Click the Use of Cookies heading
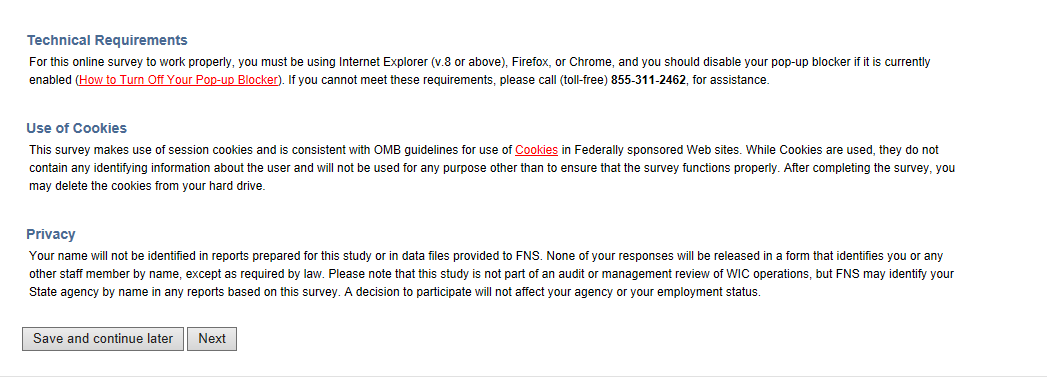Image resolution: width=1047 pixels, height=379 pixels. pos(76,128)
